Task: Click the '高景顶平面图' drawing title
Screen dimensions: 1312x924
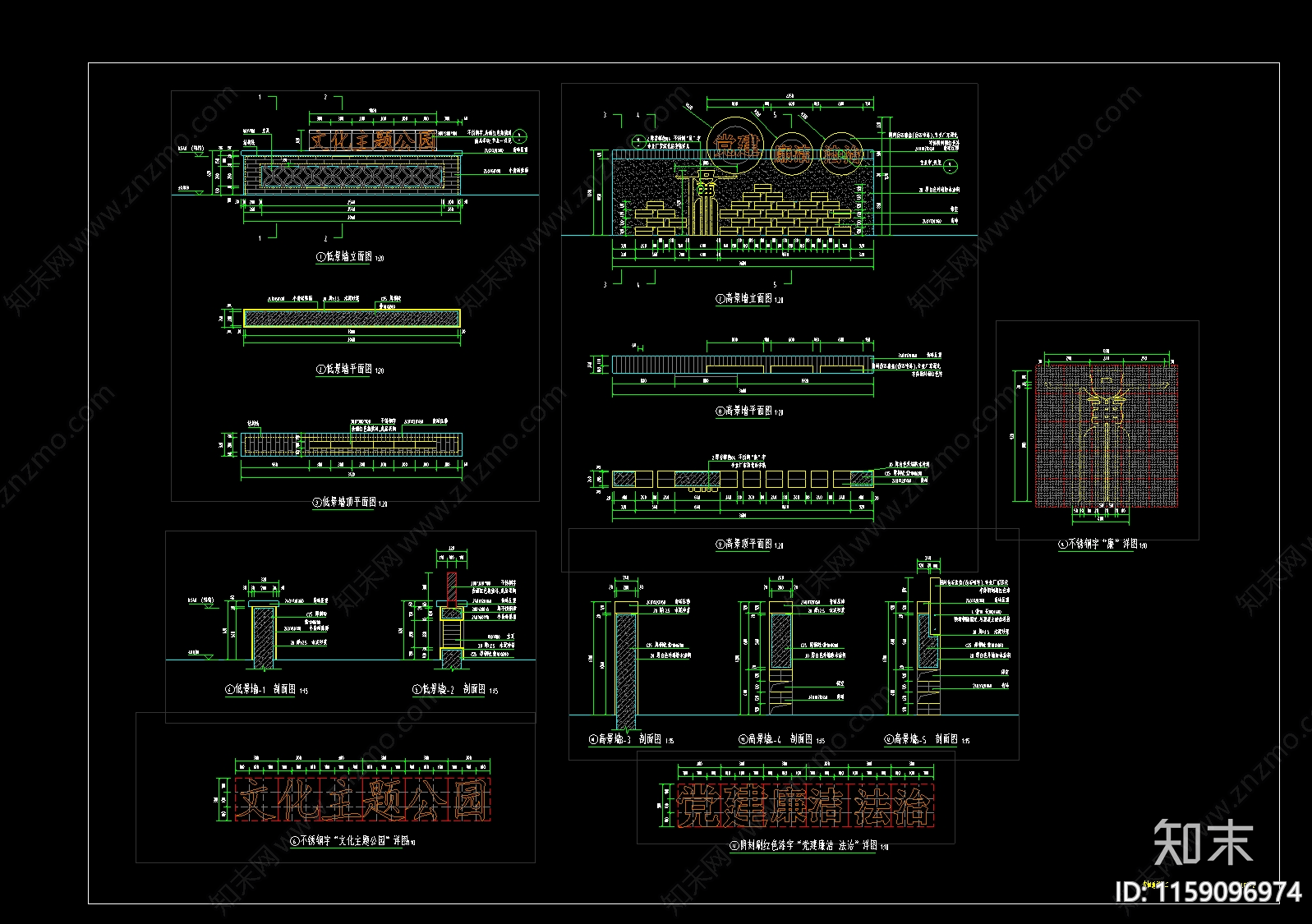Action: [x=749, y=545]
